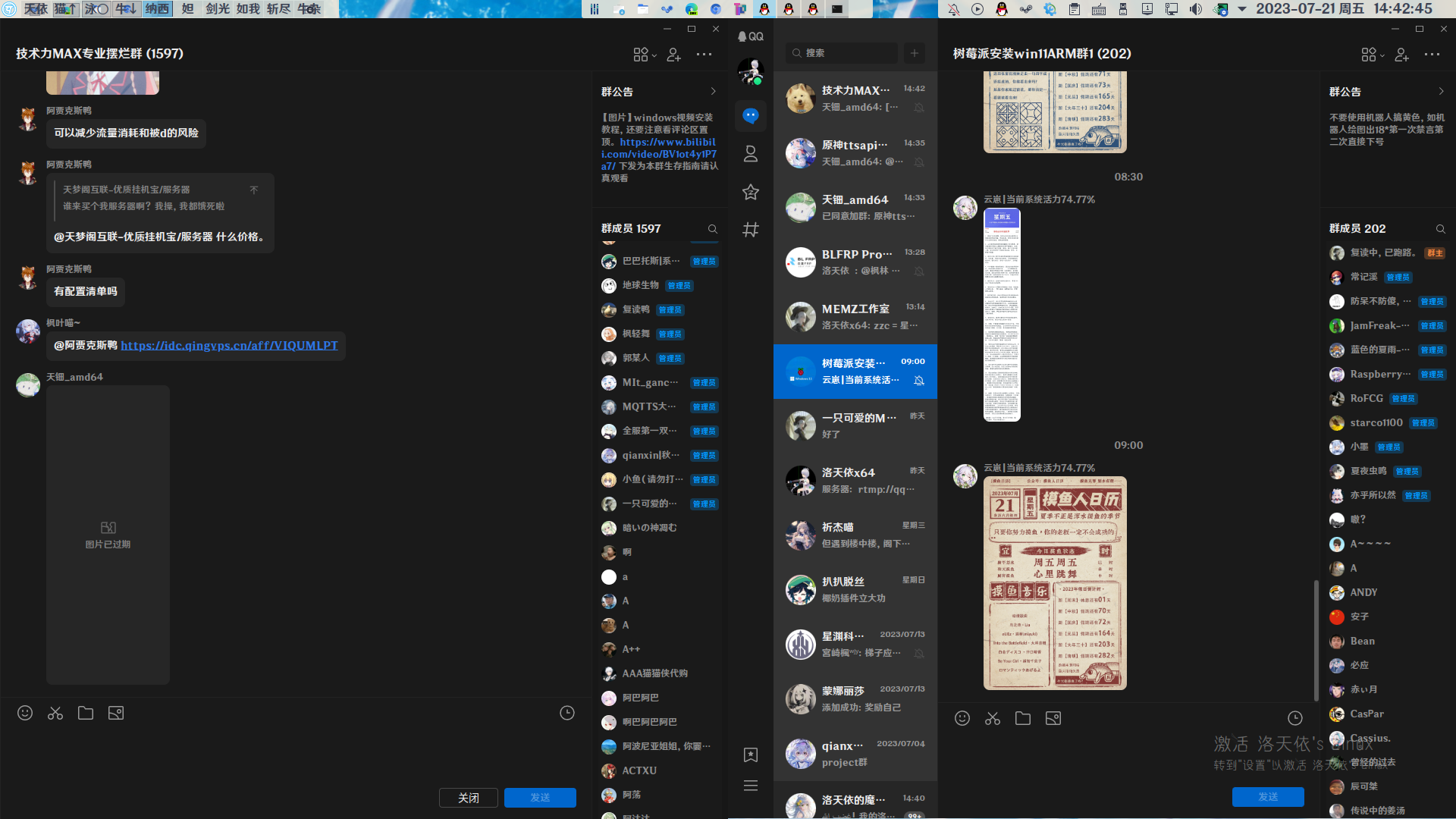Open the favorites star in the sidebar
The height and width of the screenshot is (819, 1456).
point(751,192)
